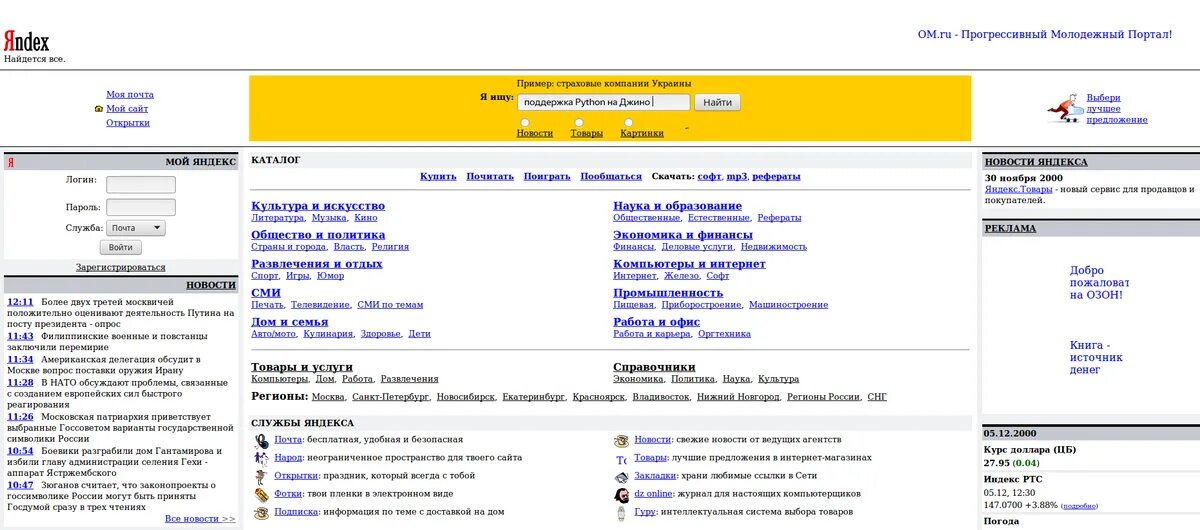Open the Культура и искусство category
Viewport: 1200px width, 530px height.
tap(318, 206)
